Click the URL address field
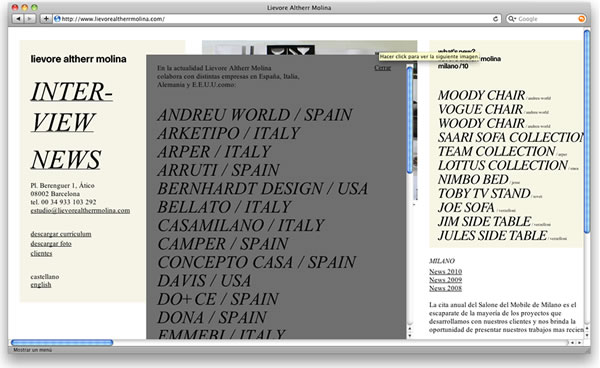This screenshot has width=600, height=368. (x=276, y=19)
